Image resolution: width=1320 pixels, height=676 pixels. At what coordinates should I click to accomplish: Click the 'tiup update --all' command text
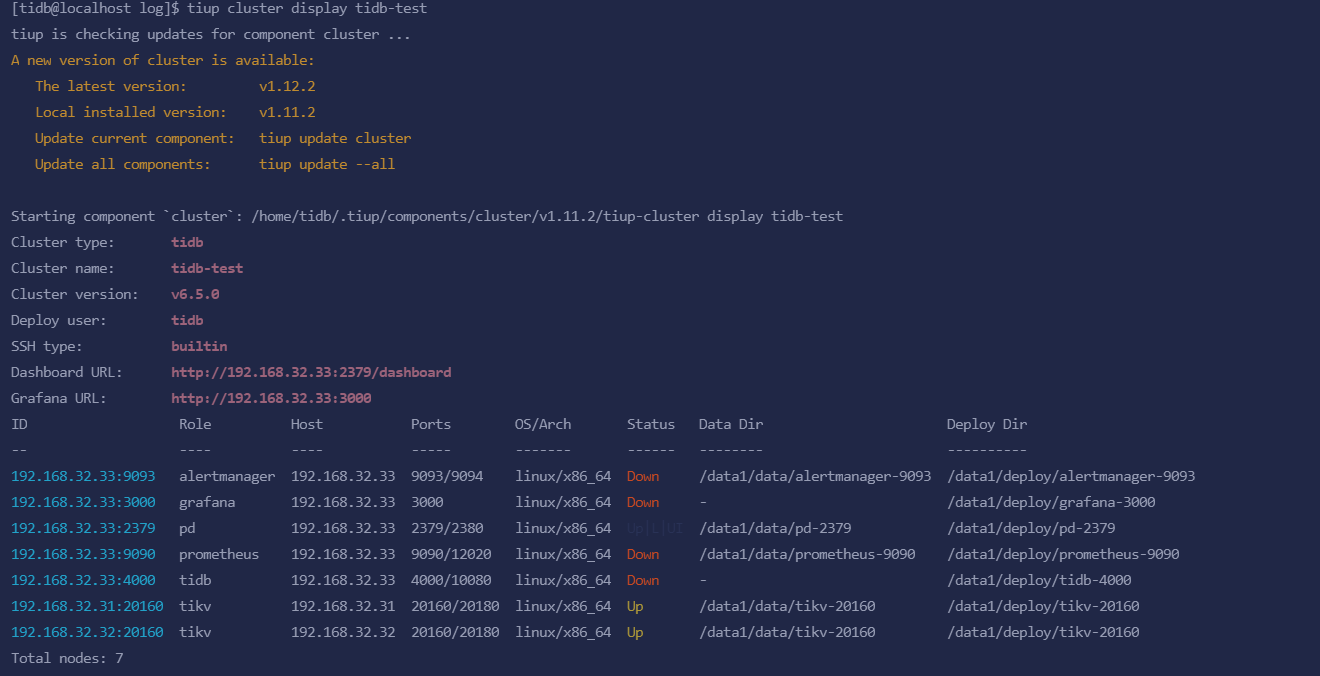[x=327, y=164]
